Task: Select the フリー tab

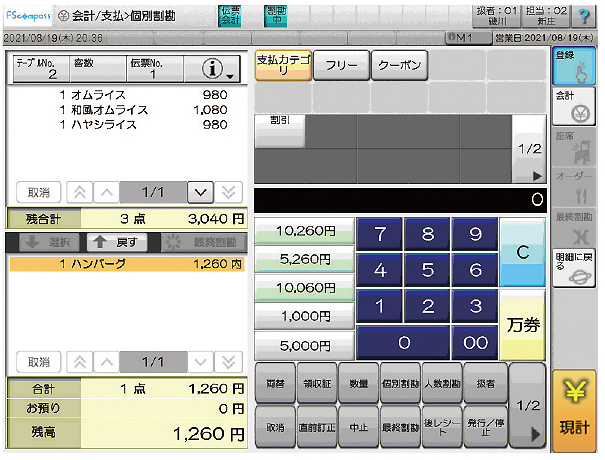Action: pyautogui.click(x=341, y=65)
